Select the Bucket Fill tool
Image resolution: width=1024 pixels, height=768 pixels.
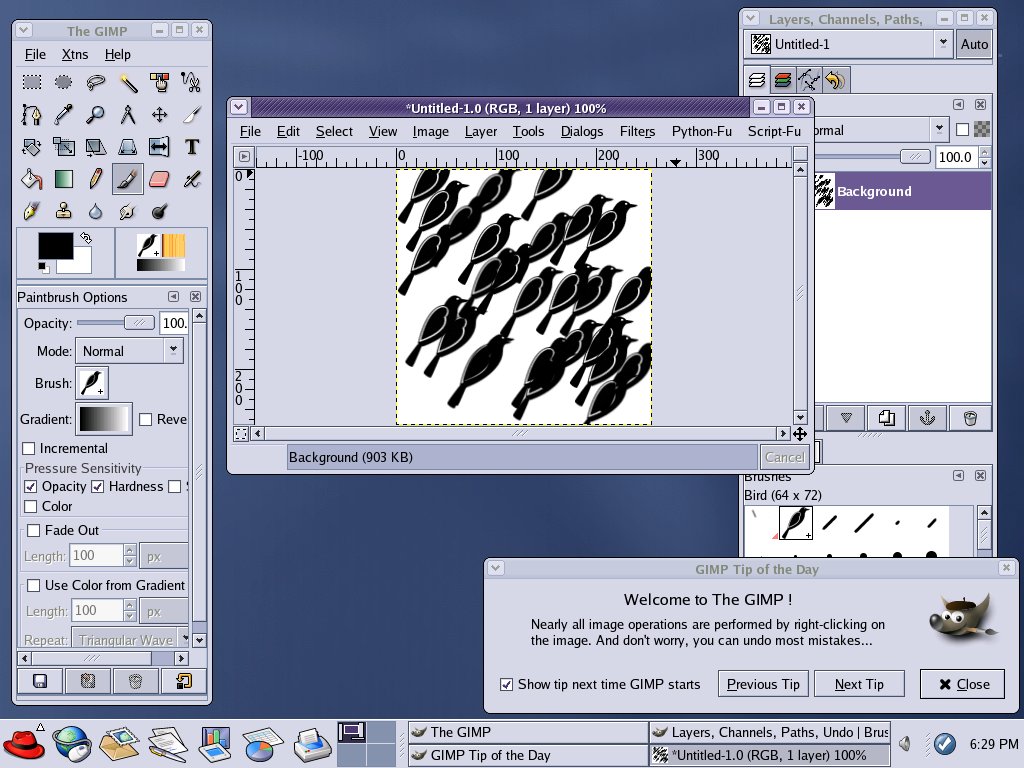click(31, 179)
